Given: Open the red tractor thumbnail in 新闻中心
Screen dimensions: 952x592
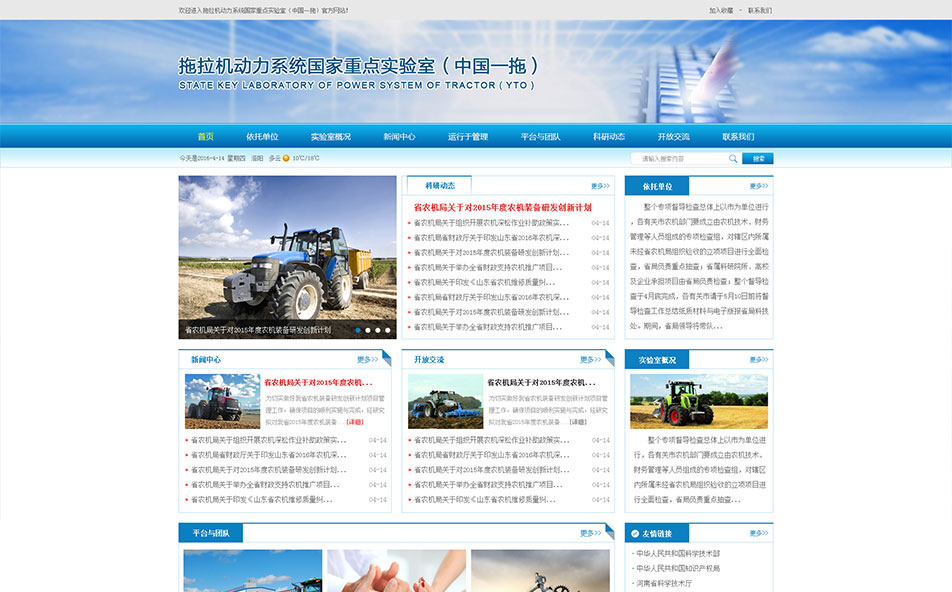Looking at the screenshot, I should [222, 401].
